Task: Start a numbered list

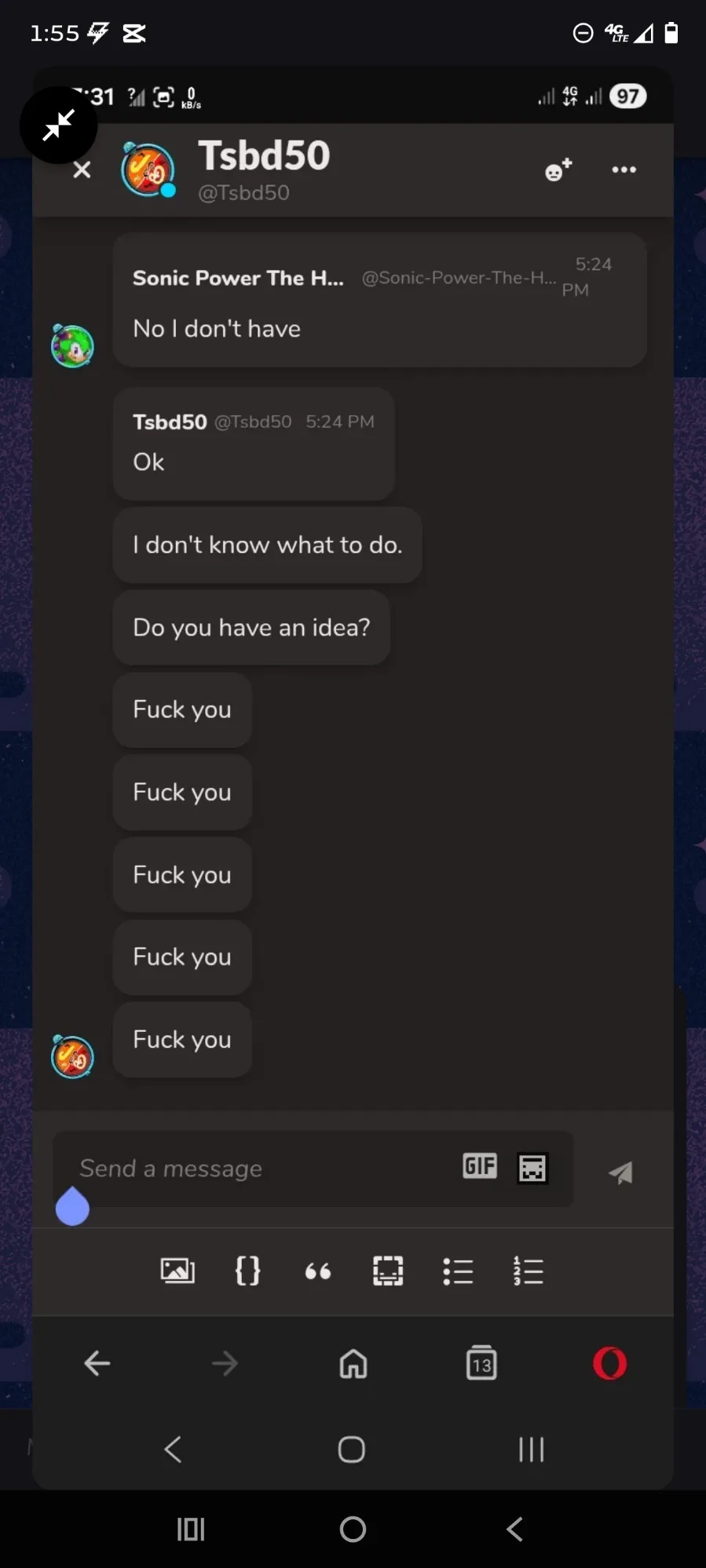Action: [529, 1271]
